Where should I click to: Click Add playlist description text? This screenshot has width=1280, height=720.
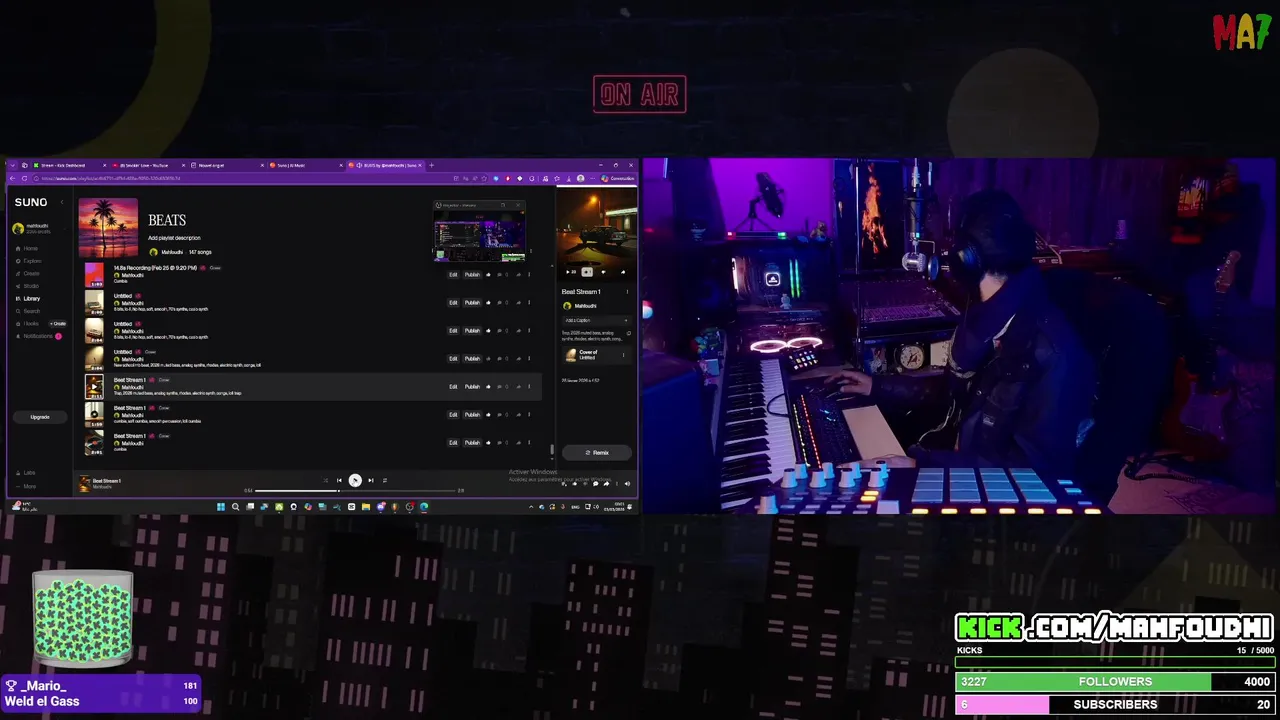click(174, 238)
